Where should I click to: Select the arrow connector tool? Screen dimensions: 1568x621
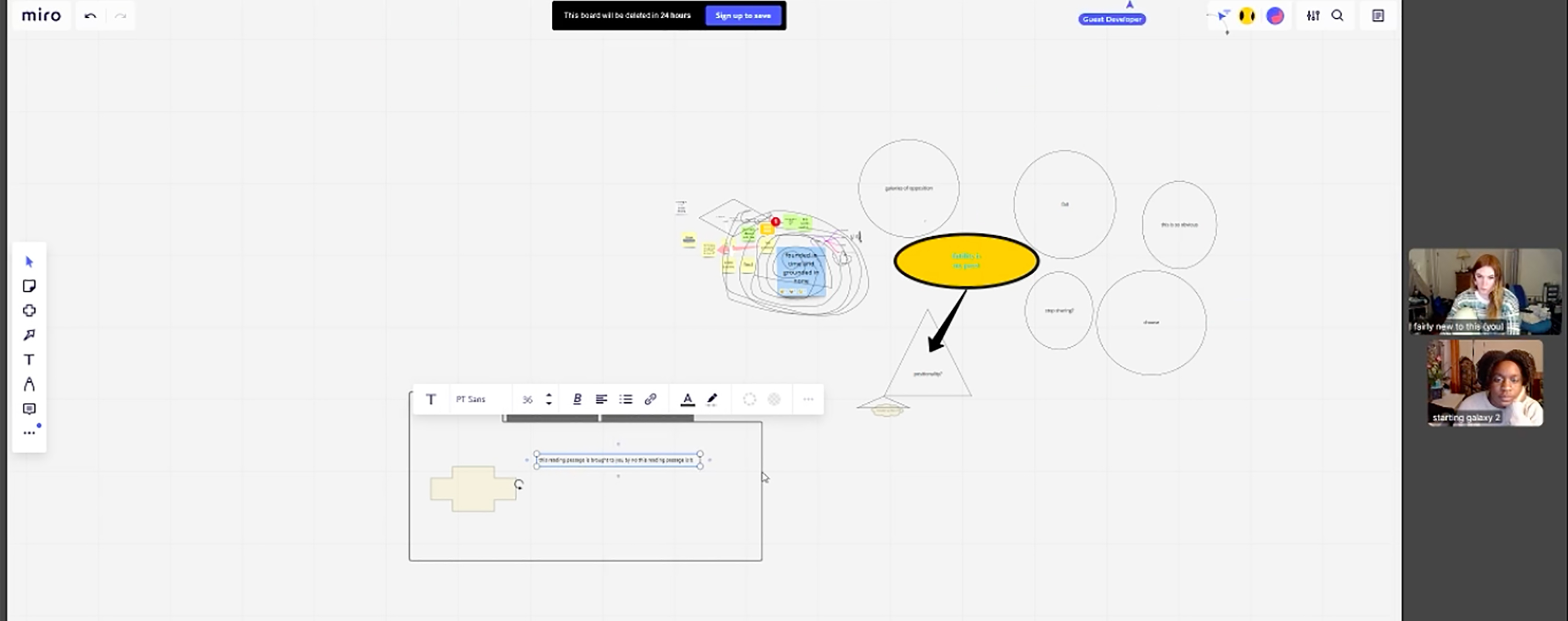click(x=29, y=334)
